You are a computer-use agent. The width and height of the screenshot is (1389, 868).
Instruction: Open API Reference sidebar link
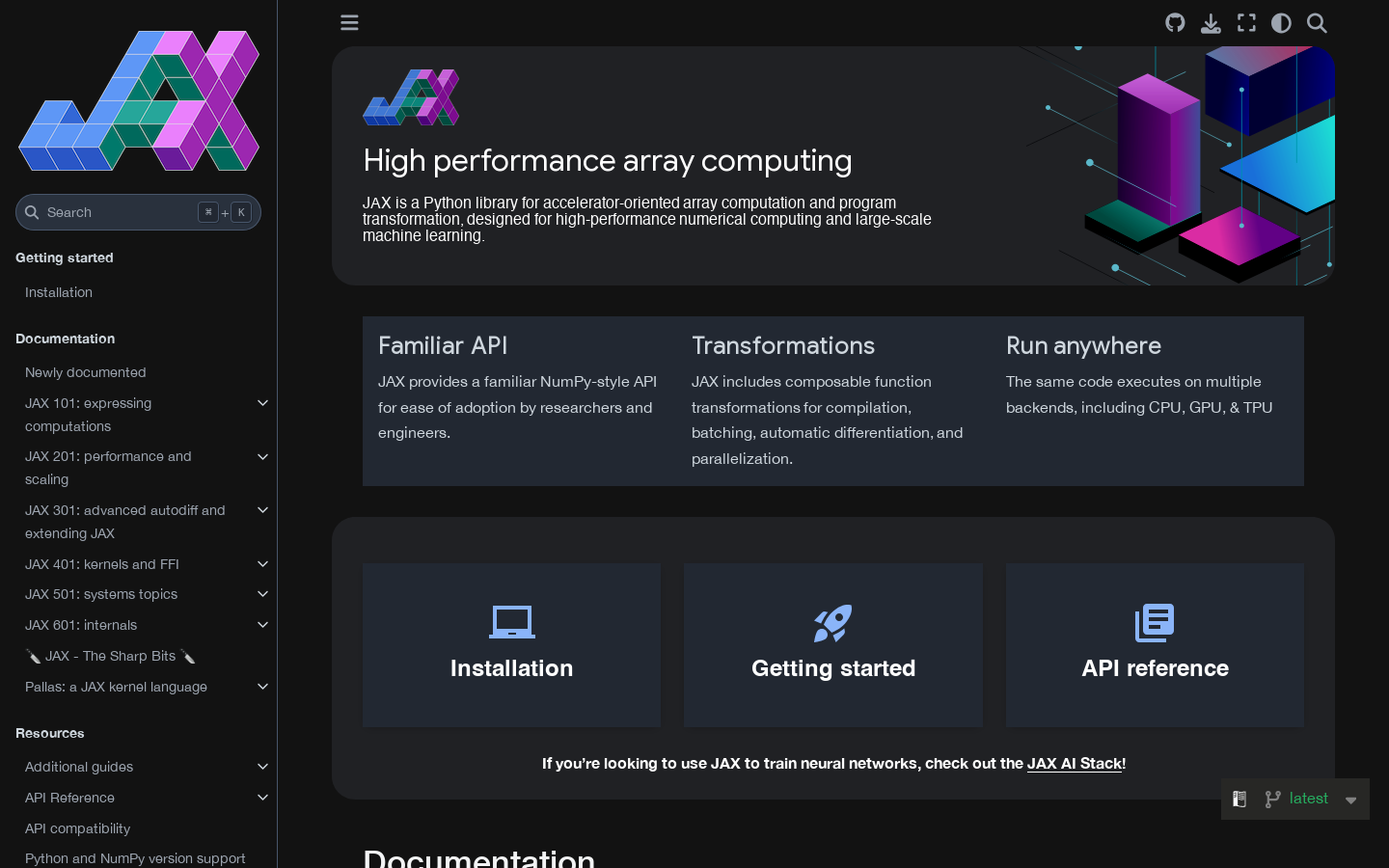[69, 798]
